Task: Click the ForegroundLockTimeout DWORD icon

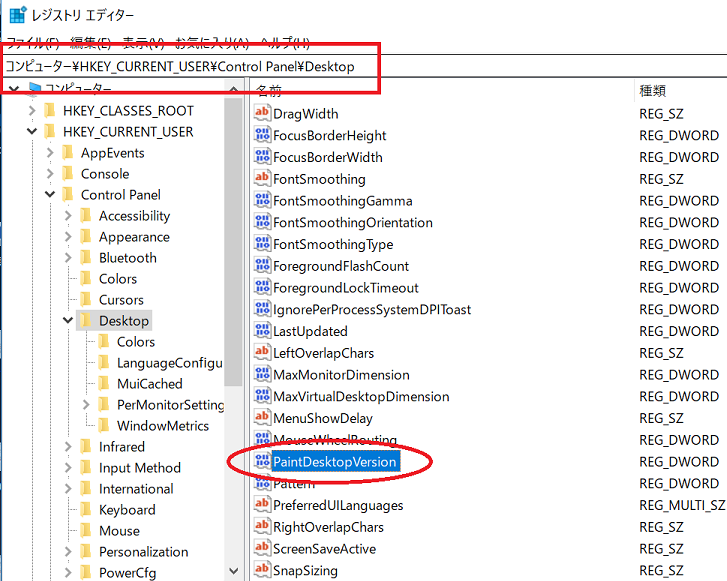Action: [262, 287]
